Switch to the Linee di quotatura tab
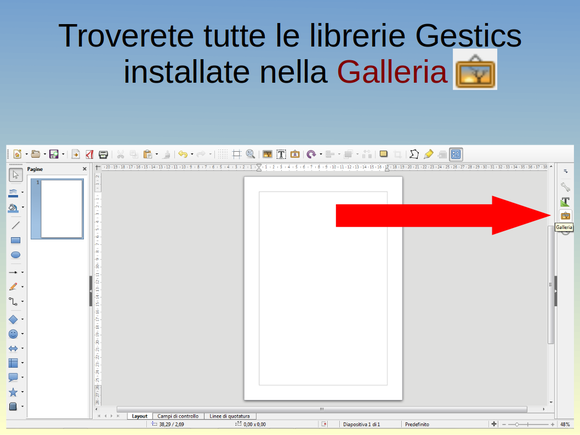 pos(230,416)
